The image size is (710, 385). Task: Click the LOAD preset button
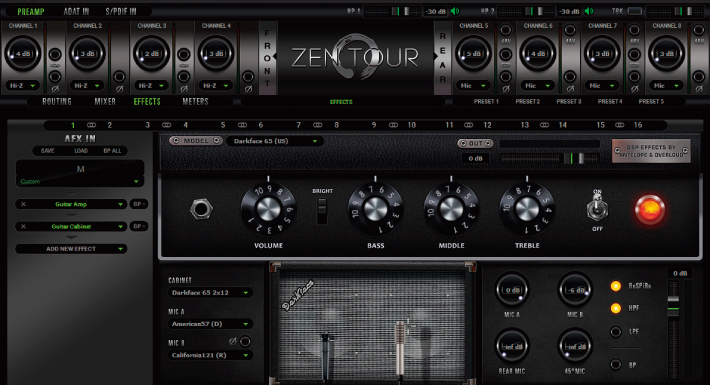coord(81,151)
